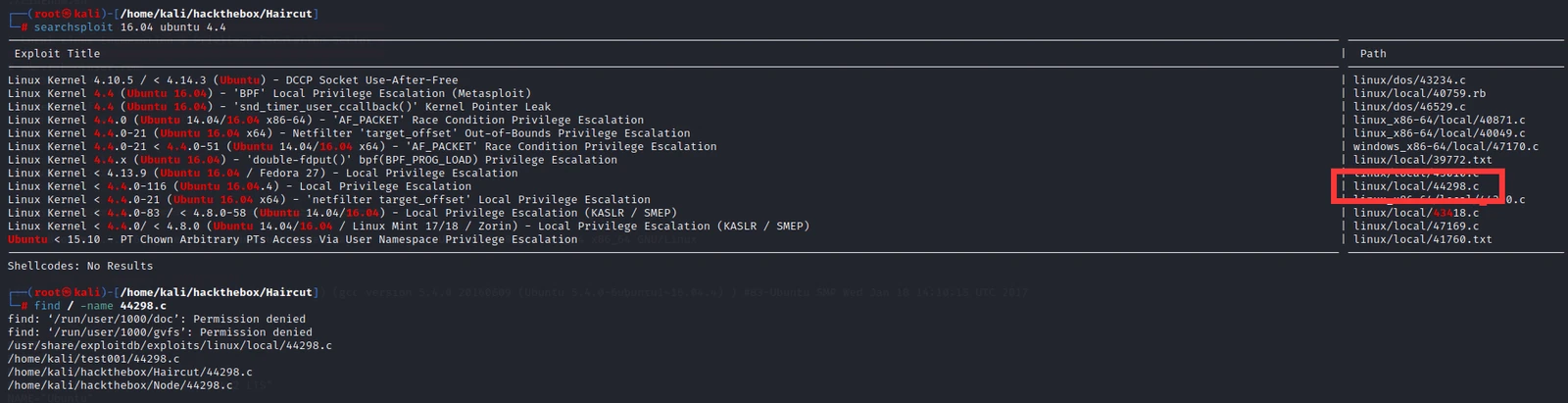Select the linux/dos/43234.c path entry
1568x403 pixels.
pyautogui.click(x=1409, y=80)
